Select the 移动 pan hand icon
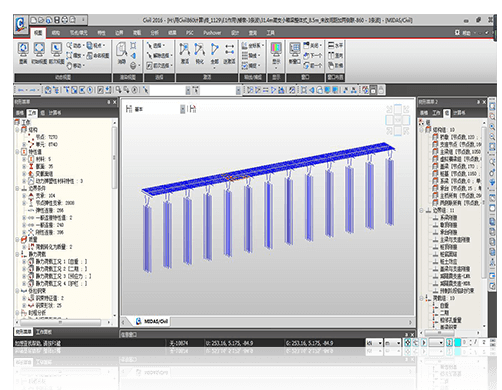The width and height of the screenshot is (502, 390). pos(69,65)
